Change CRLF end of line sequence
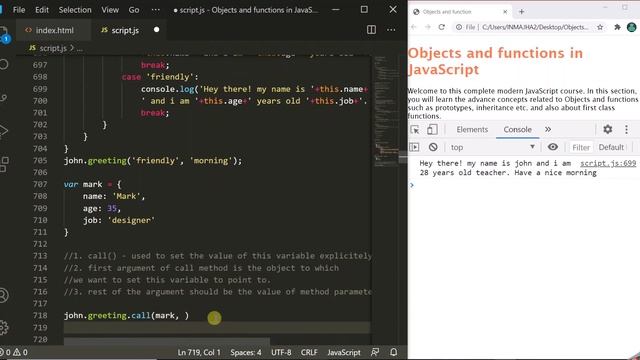640x360 pixels. click(309, 352)
